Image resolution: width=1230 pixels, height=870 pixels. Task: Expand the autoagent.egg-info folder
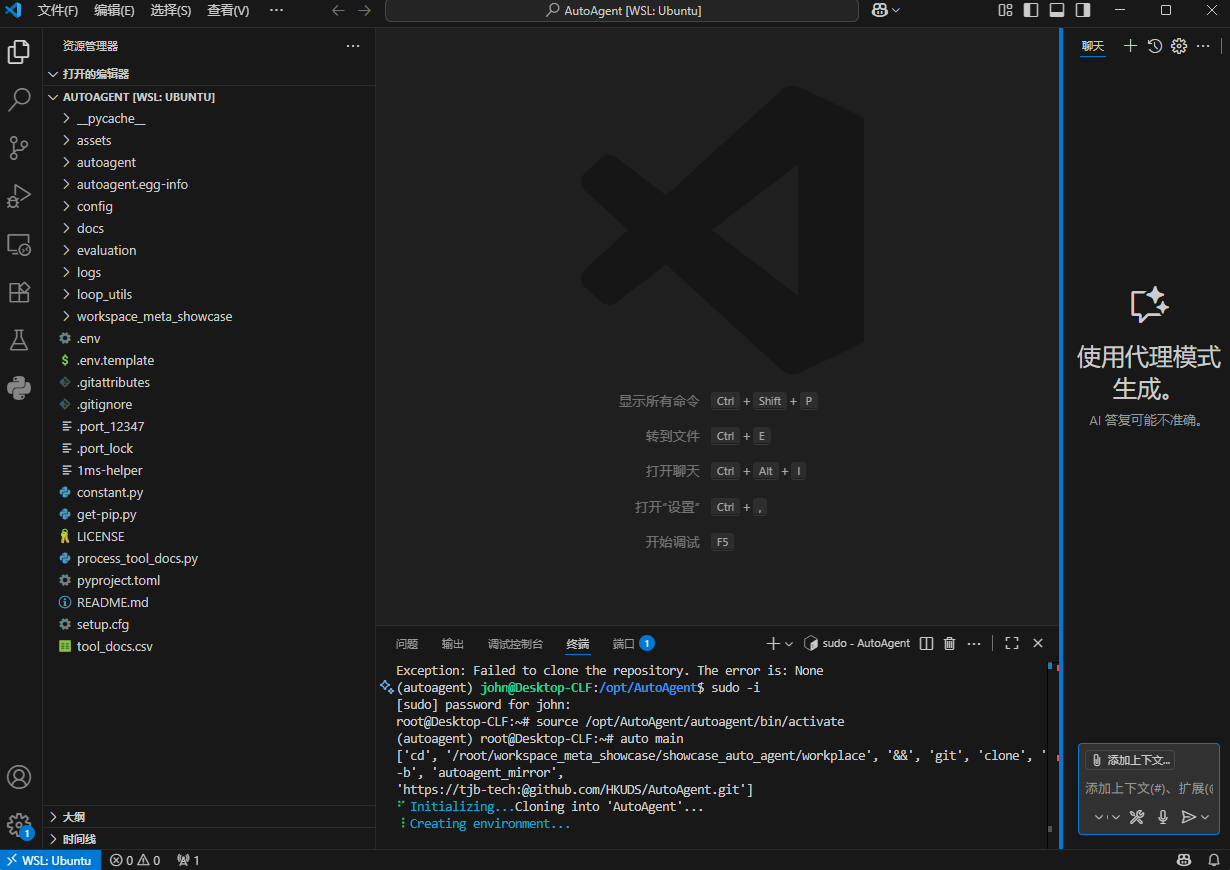pyautogui.click(x=209, y=184)
